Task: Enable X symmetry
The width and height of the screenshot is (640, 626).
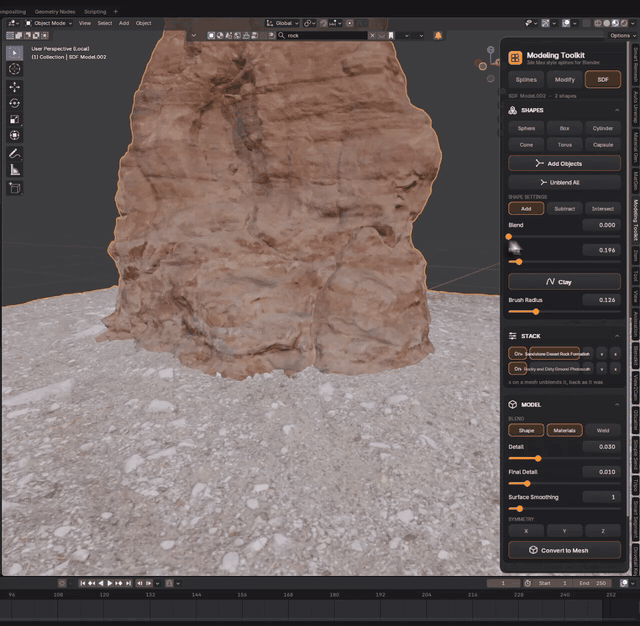Action: point(526,531)
